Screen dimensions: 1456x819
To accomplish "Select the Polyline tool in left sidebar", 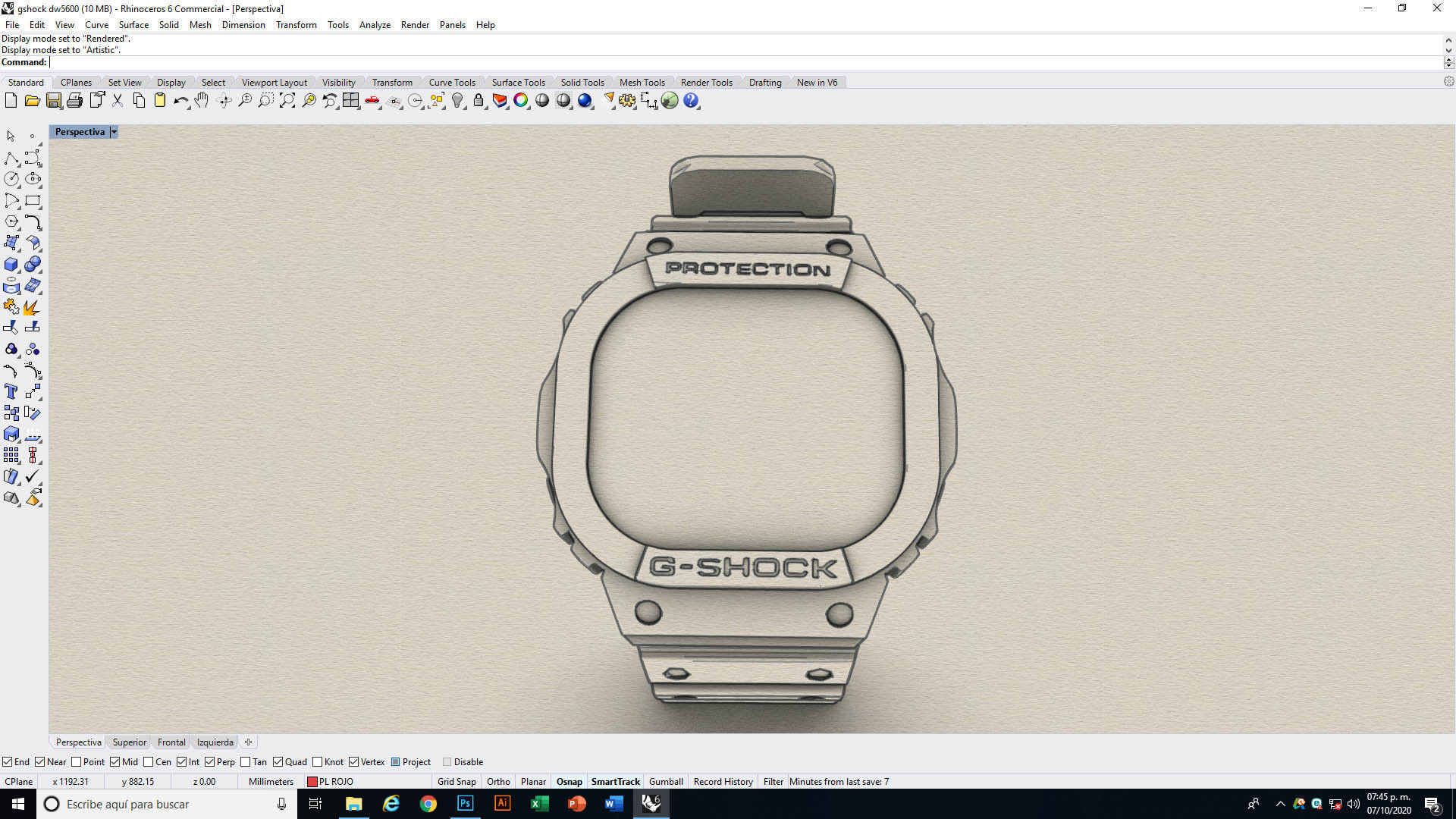I will pos(11,158).
